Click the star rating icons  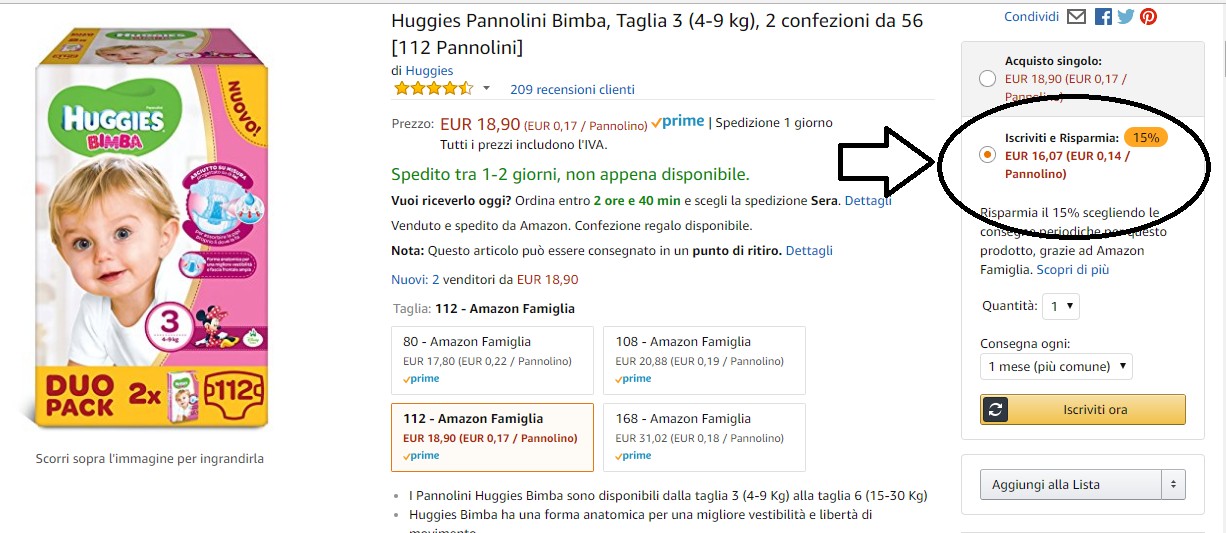coord(433,89)
